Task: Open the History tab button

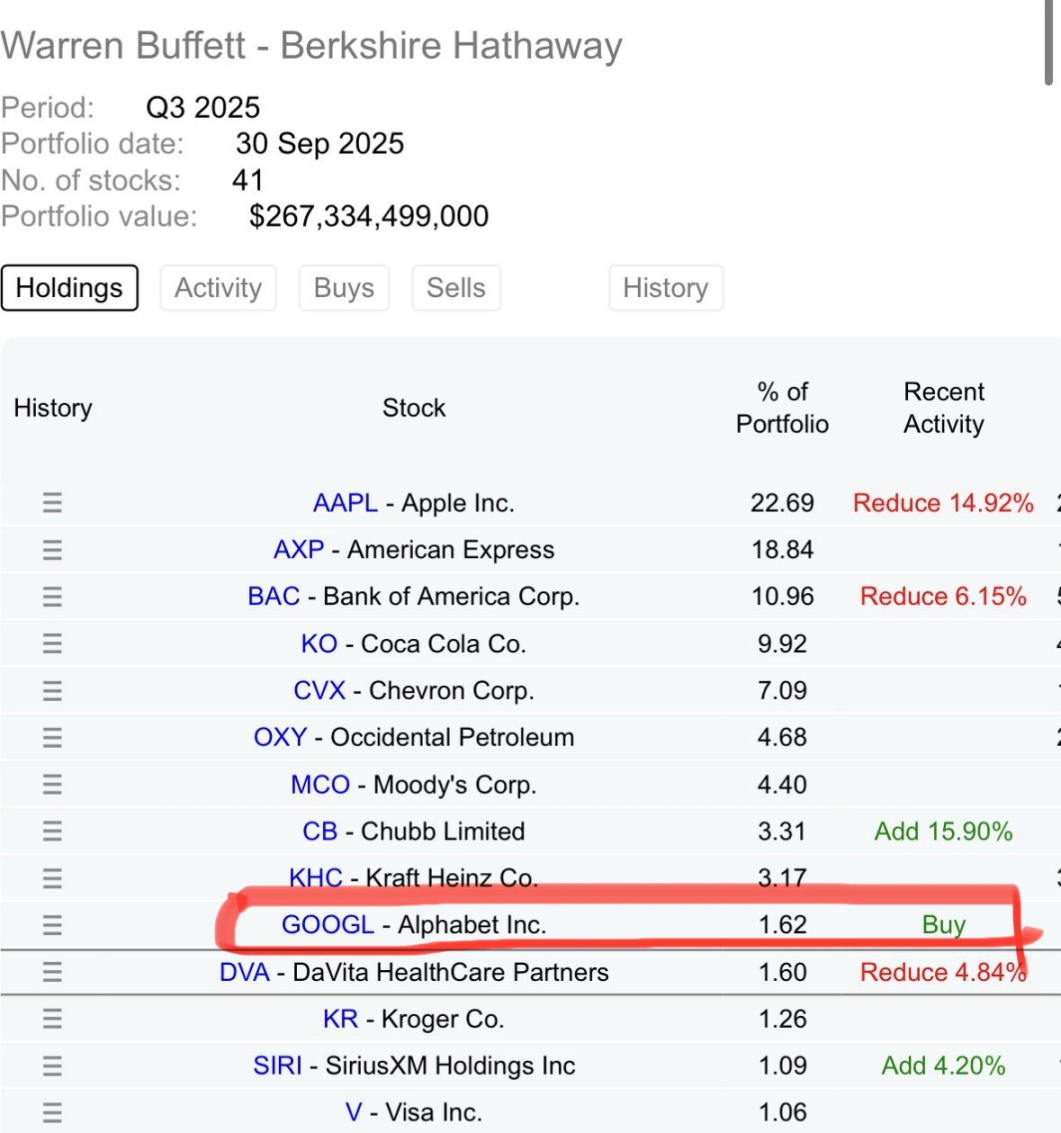Action: tap(665, 288)
